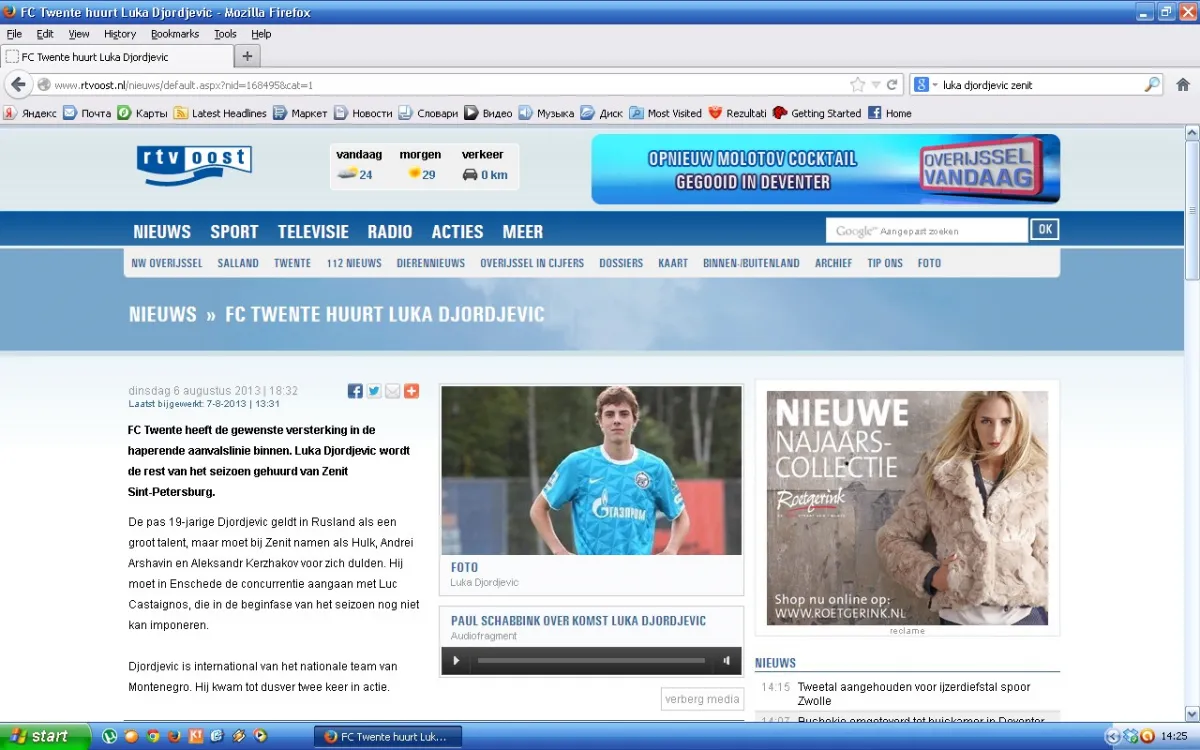The width and height of the screenshot is (1200, 750).
Task: Open the Bookmarks menu
Action: tap(175, 34)
